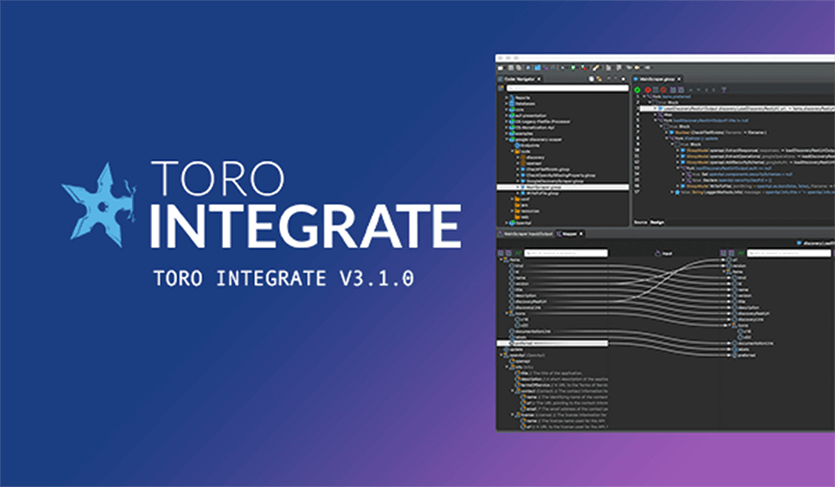Expand the conf folder in the navigator

point(512,199)
